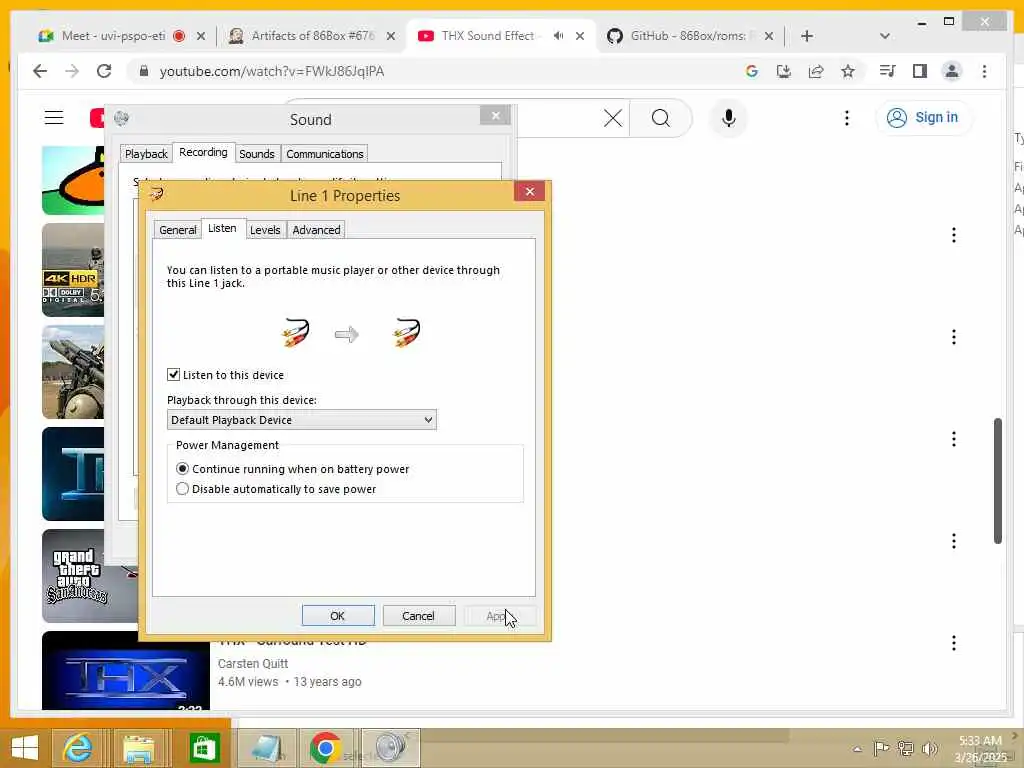Click Cancel in Line 1 Properties
Viewport: 1024px width, 768px height.
(x=419, y=616)
